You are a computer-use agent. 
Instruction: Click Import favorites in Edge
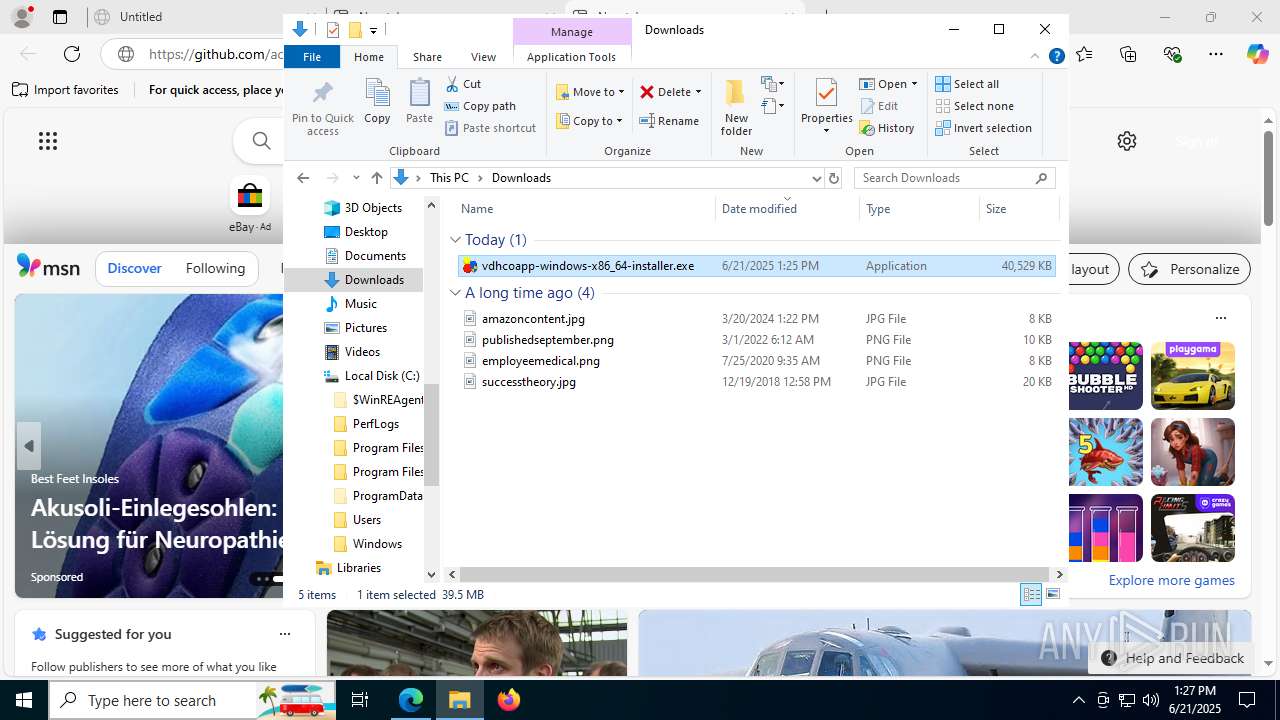pyautogui.click(x=65, y=90)
